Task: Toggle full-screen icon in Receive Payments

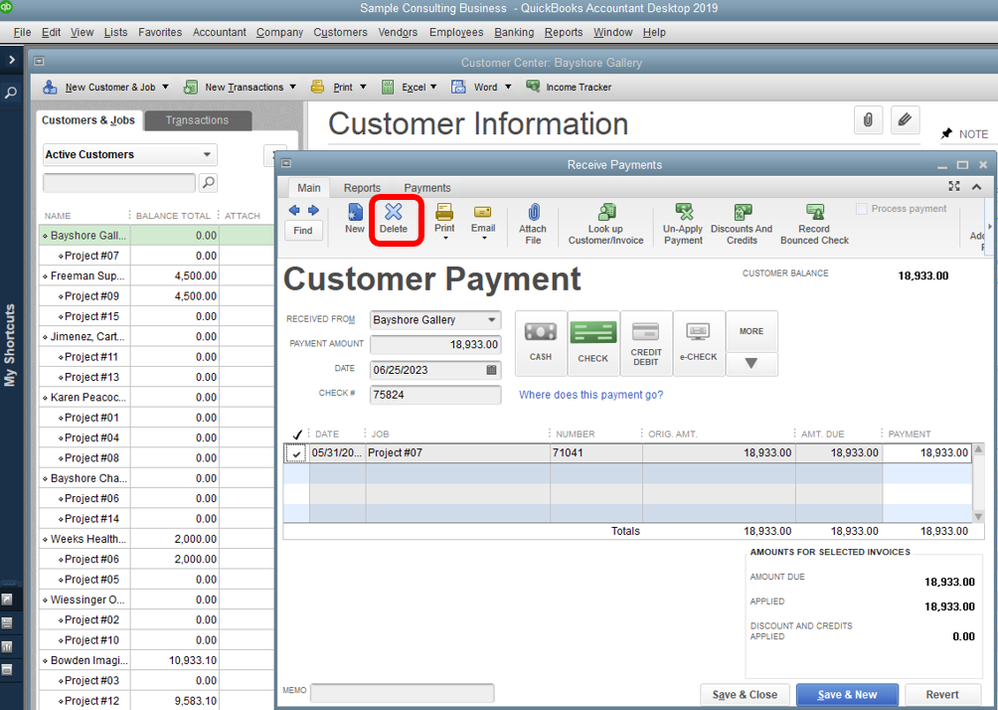Action: point(954,186)
